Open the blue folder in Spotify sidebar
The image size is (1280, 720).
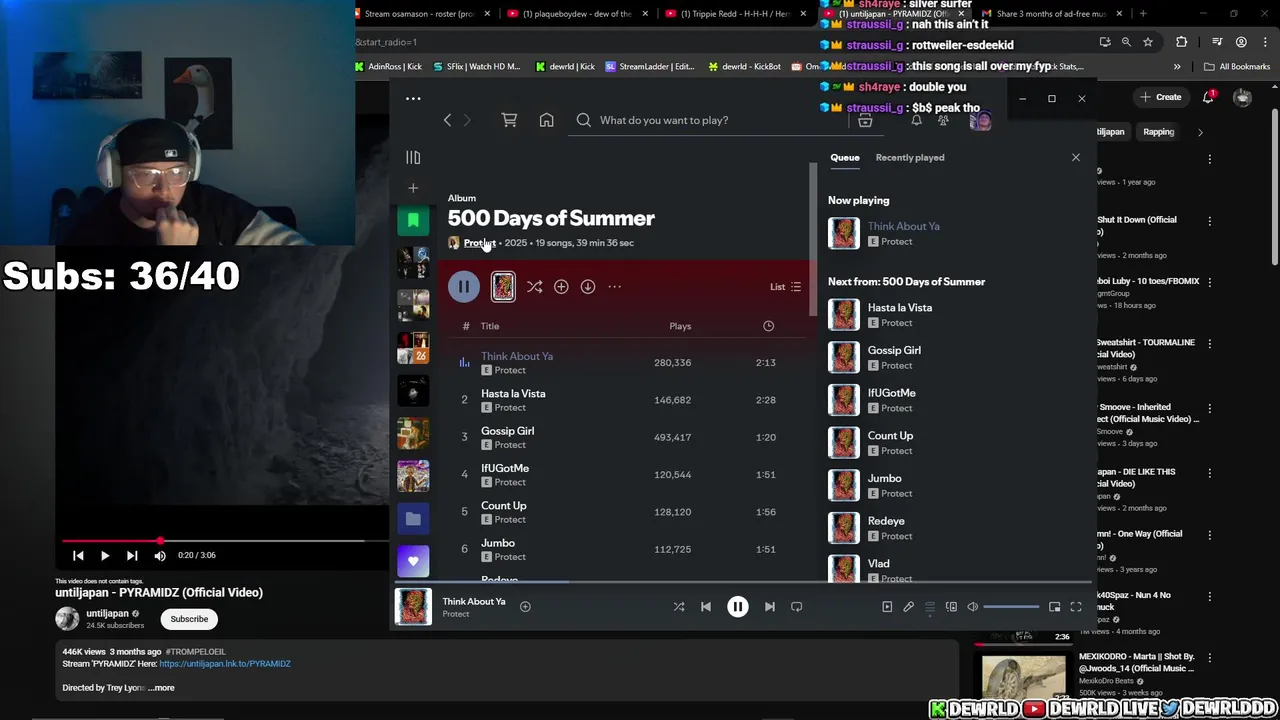click(413, 519)
